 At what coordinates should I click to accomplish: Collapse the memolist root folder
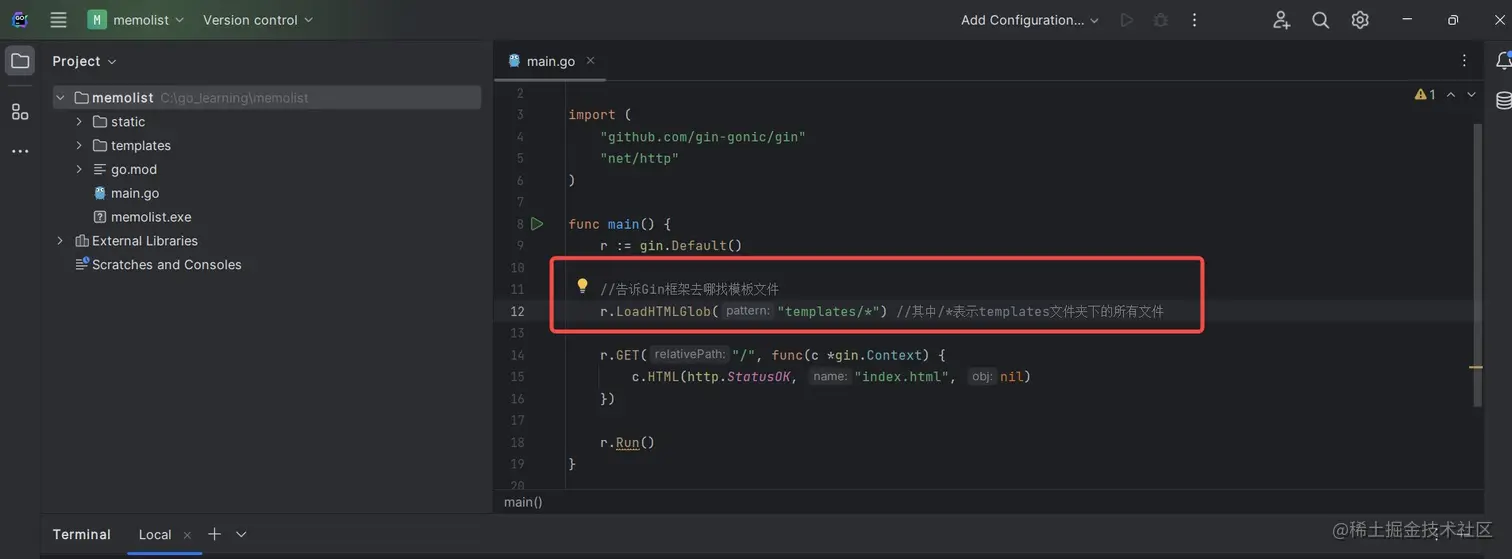coord(60,98)
